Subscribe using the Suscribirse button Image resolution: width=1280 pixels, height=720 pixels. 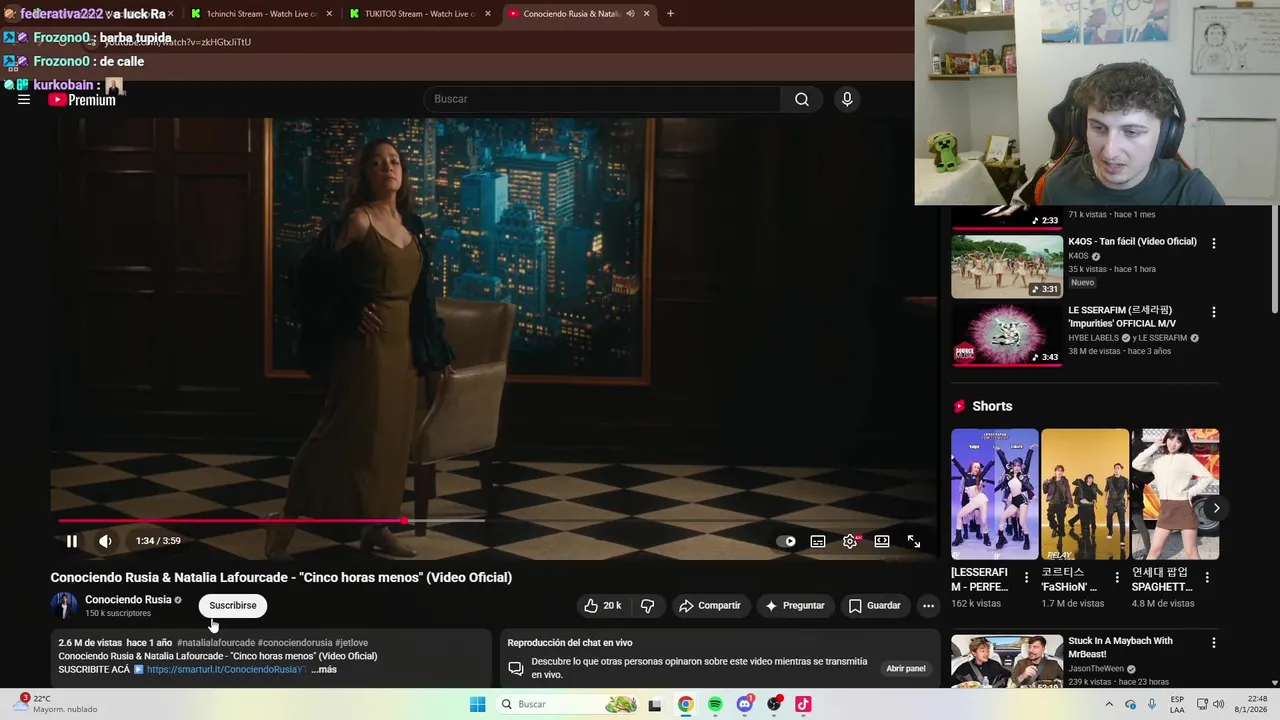pyautogui.click(x=233, y=605)
